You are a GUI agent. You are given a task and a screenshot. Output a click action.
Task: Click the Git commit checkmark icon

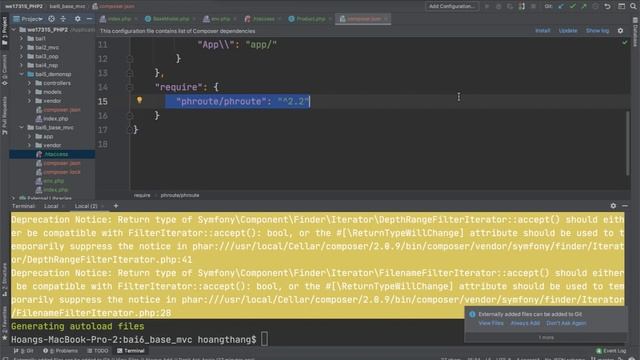coord(573,6)
